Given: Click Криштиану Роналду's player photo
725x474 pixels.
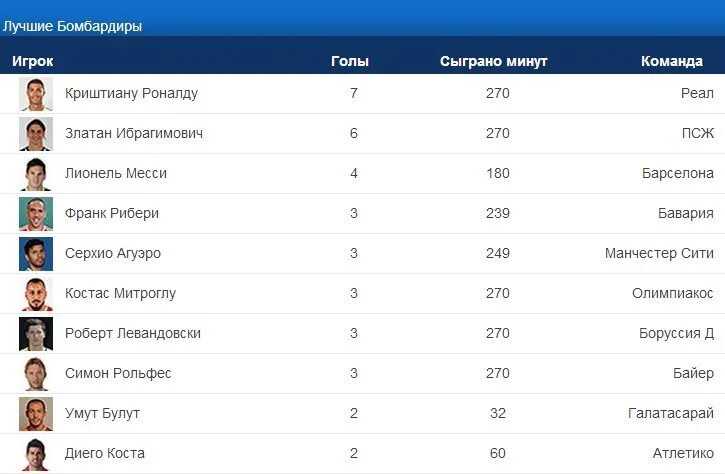Looking at the screenshot, I should point(36,94).
